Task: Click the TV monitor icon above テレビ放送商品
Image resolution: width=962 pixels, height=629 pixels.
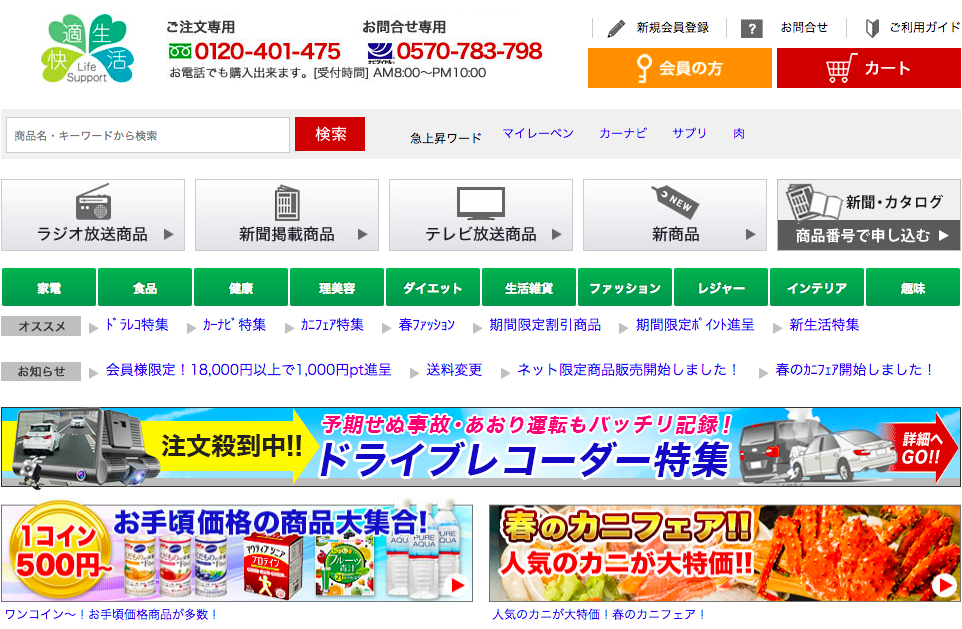Action: (x=480, y=203)
